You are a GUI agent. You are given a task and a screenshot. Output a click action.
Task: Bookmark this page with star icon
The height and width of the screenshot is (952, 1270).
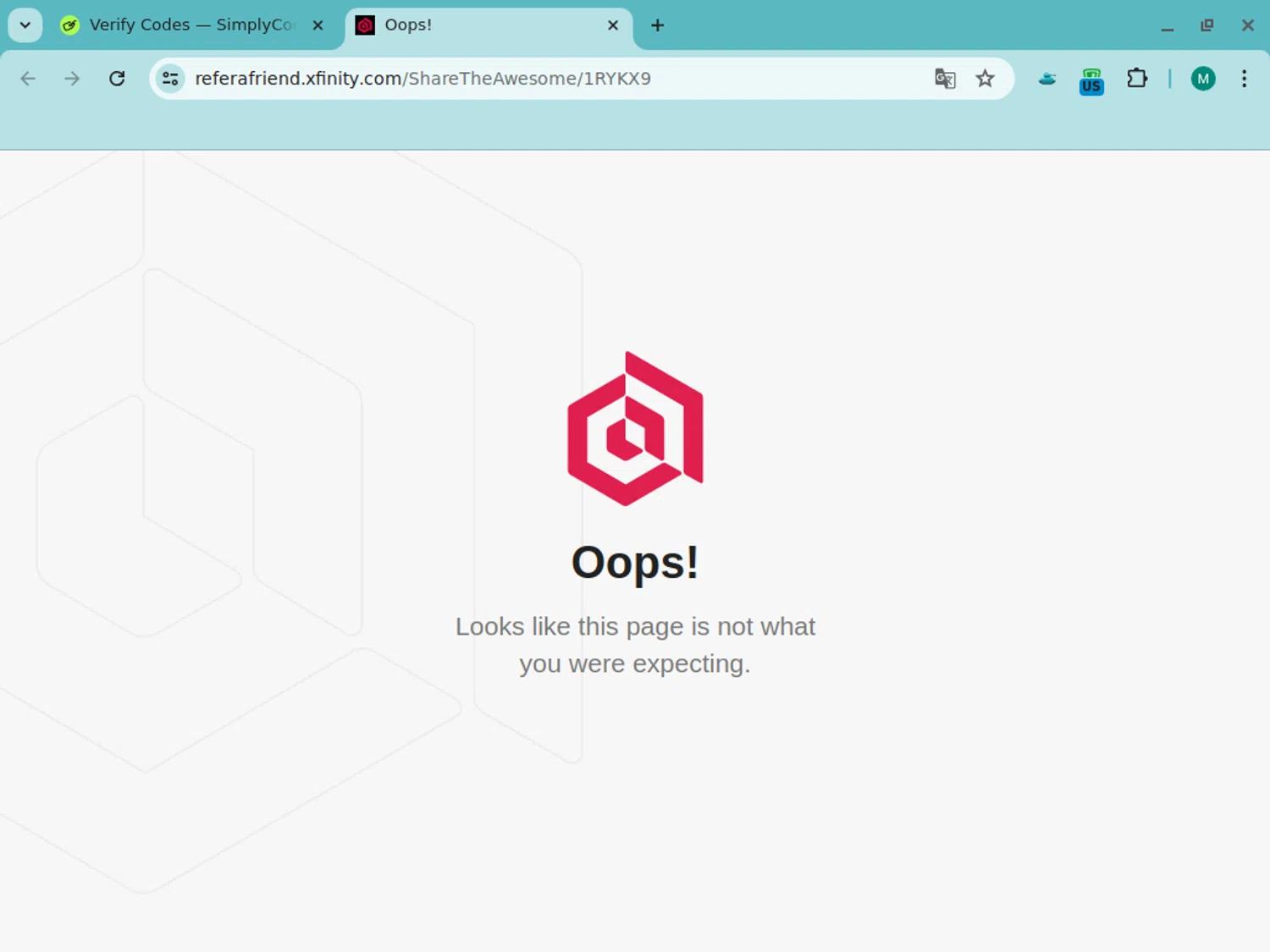point(985,79)
